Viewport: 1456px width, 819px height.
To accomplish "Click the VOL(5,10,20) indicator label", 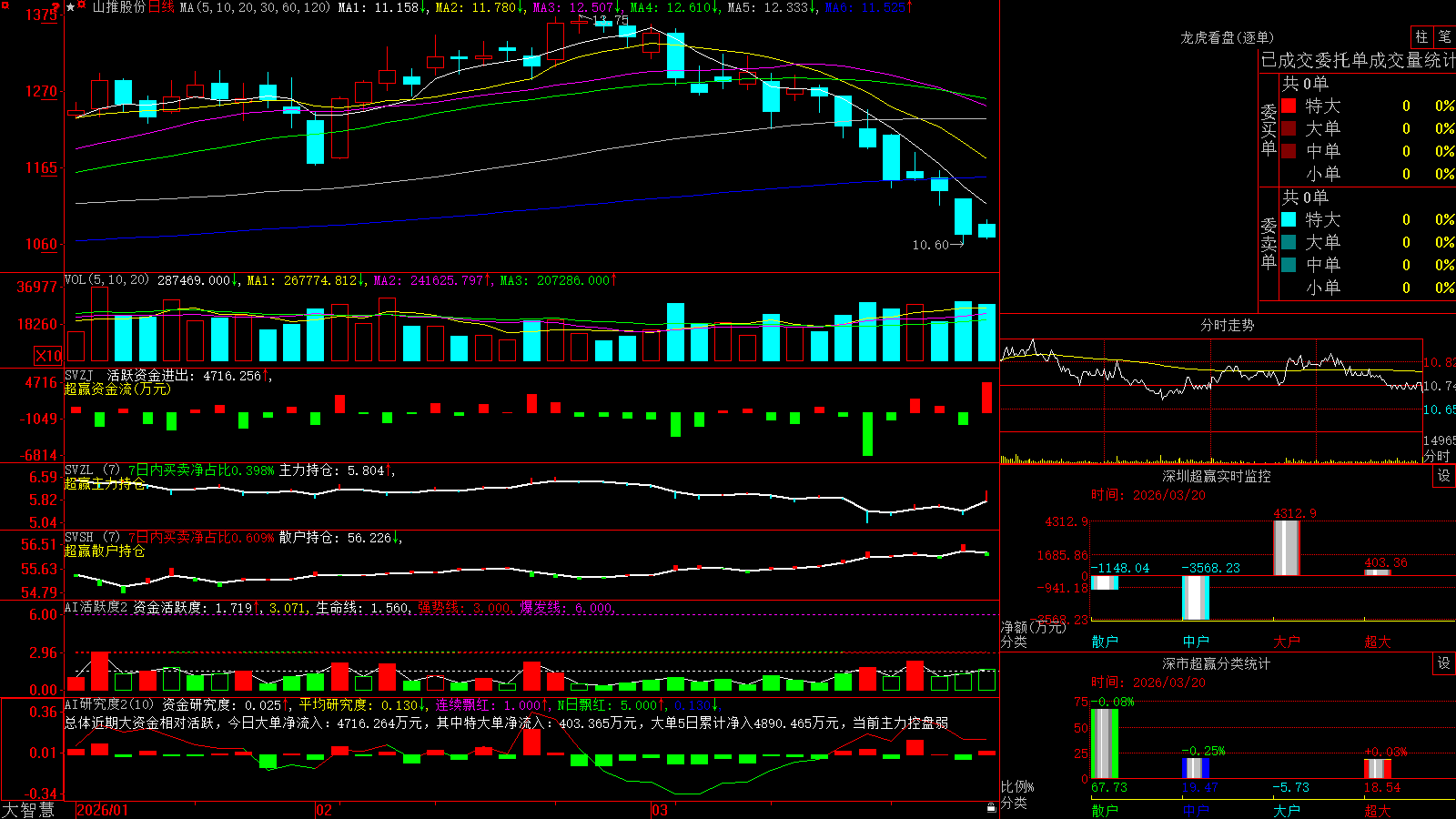I will pos(107,279).
